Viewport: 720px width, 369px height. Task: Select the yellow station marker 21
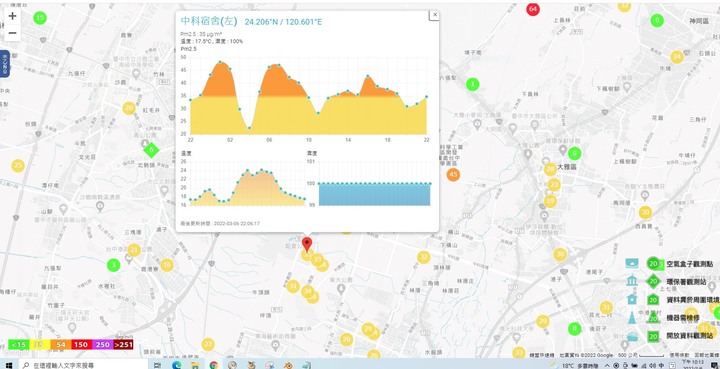134,250
